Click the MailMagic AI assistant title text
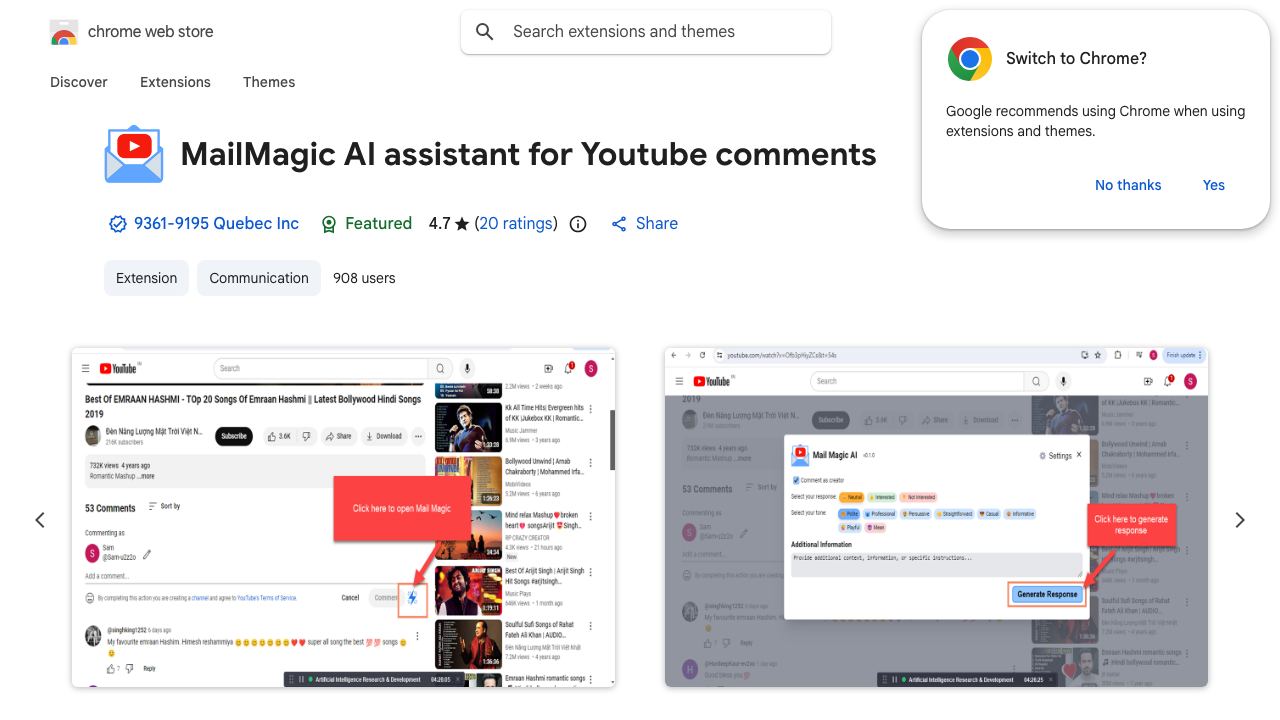 528,154
